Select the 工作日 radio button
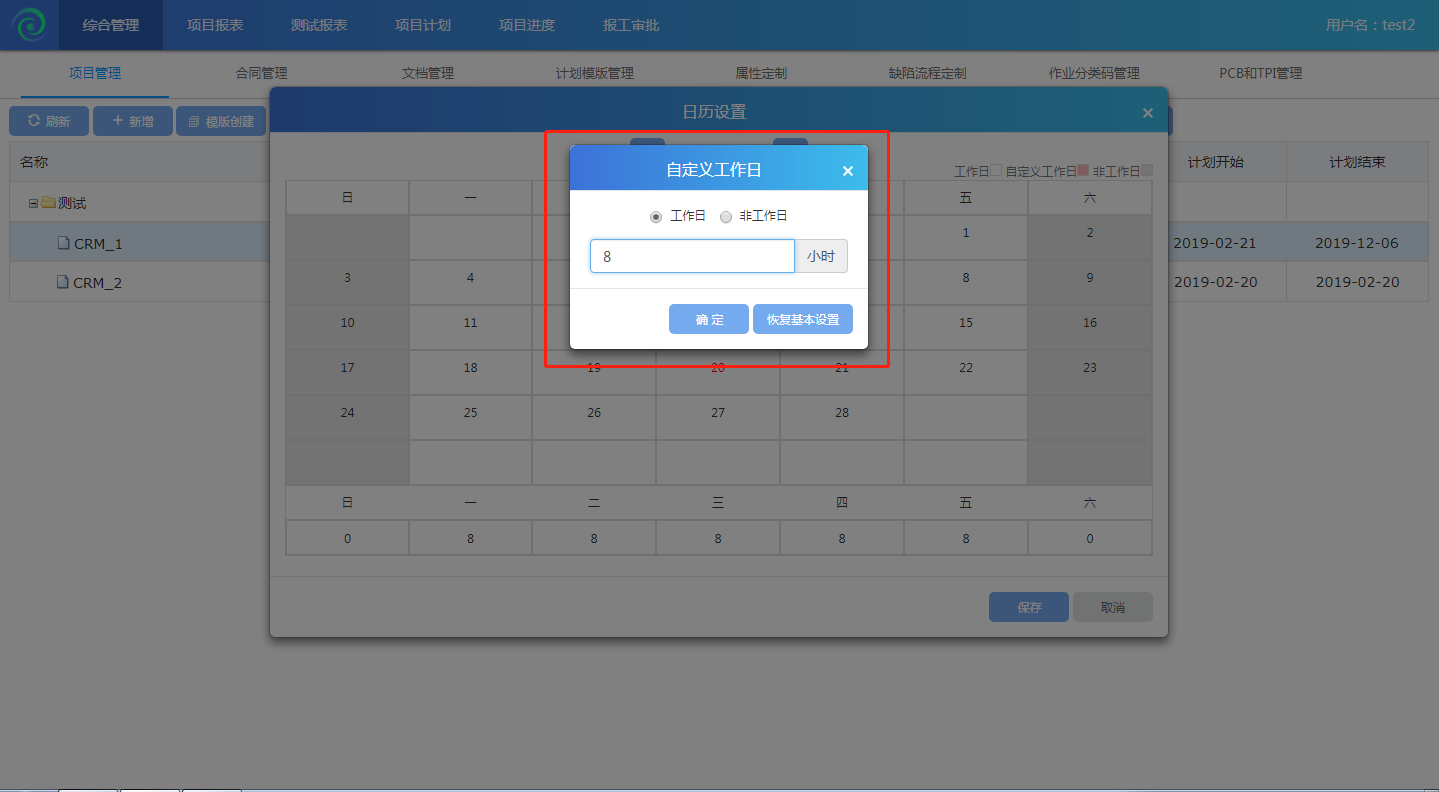1439x792 pixels. 656,216
